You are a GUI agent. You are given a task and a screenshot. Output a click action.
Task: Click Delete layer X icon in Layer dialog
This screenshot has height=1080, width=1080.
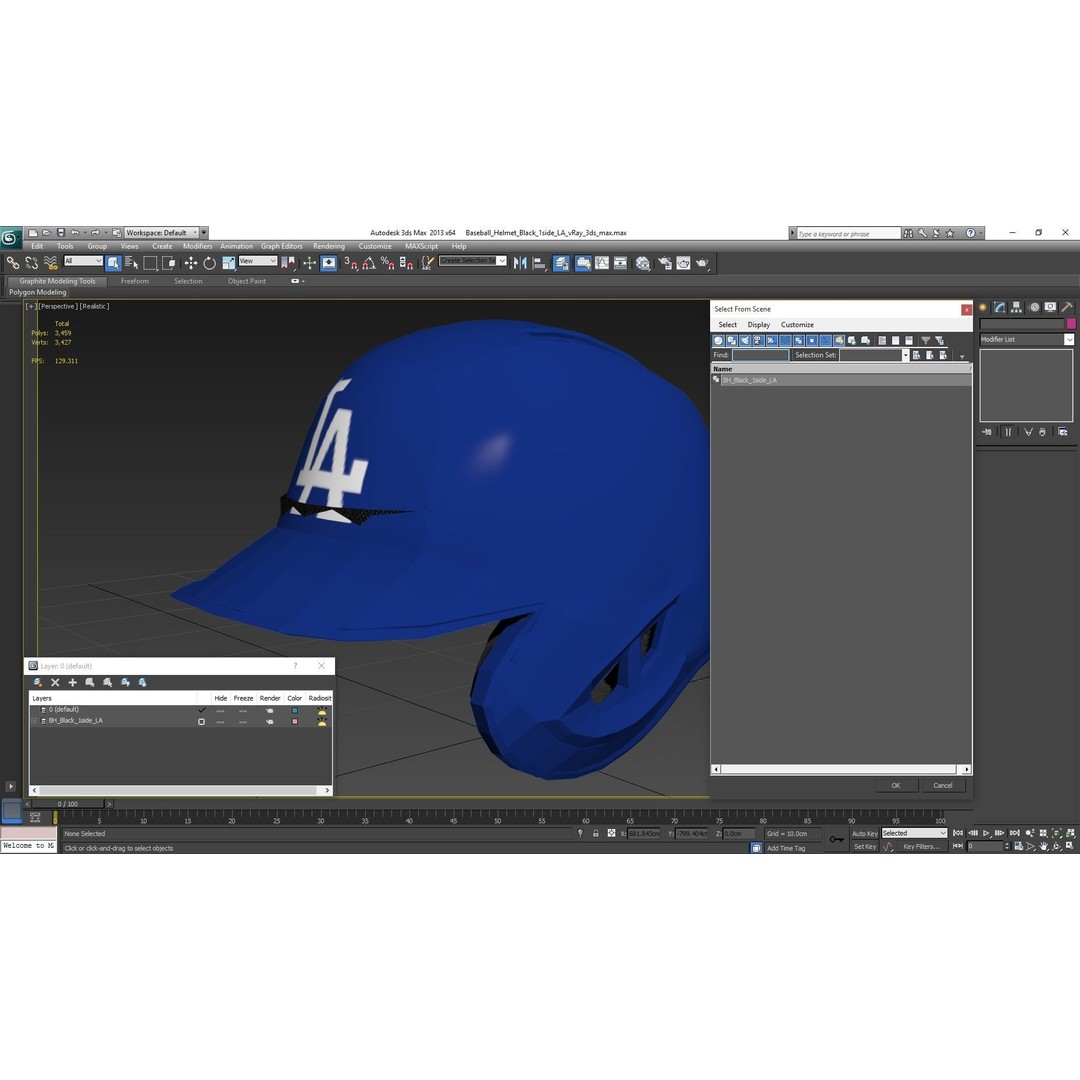point(55,682)
